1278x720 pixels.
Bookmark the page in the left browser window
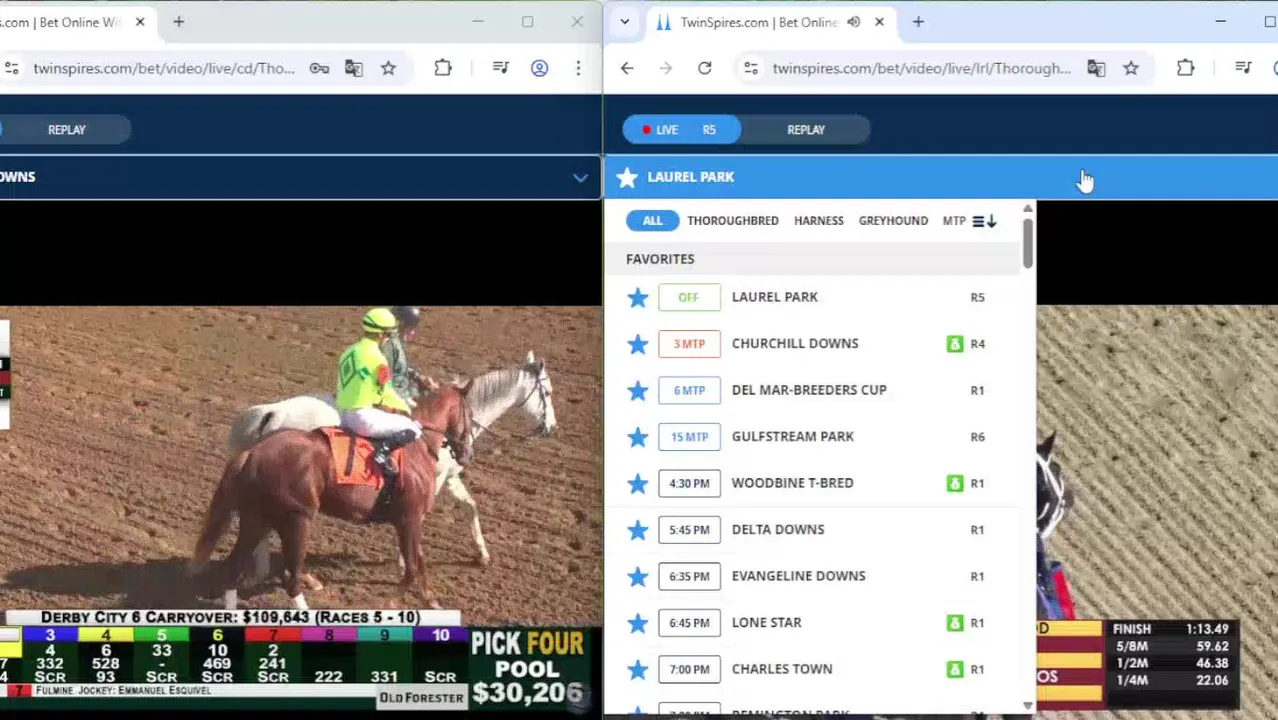pyautogui.click(x=388, y=68)
